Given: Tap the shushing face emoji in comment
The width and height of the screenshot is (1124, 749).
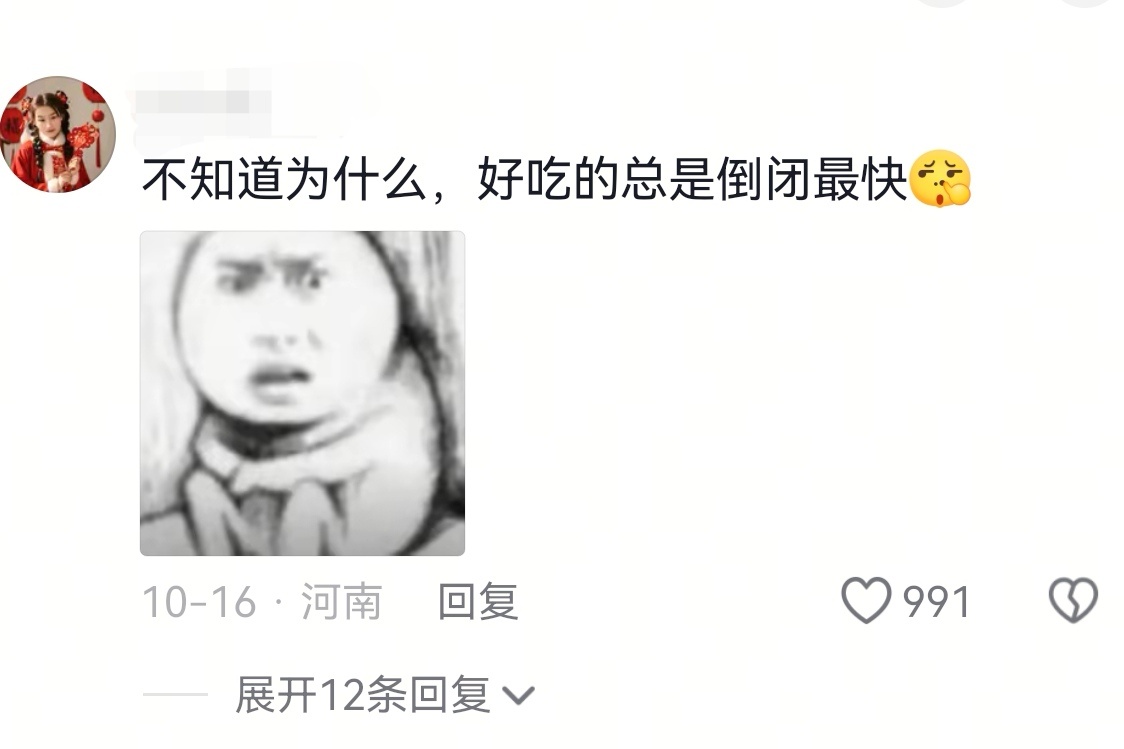Looking at the screenshot, I should click(940, 178).
